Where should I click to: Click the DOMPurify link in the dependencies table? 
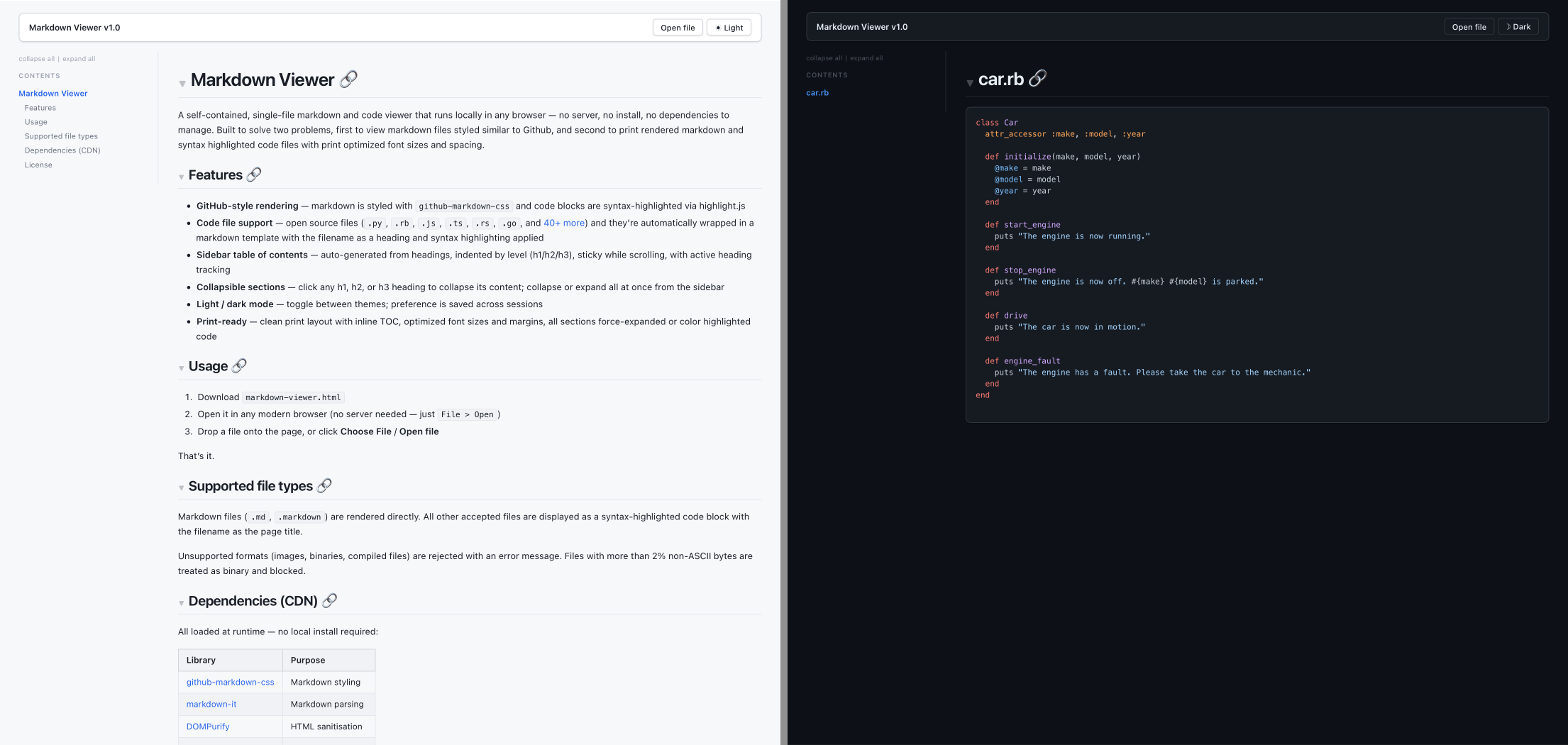pyautogui.click(x=207, y=726)
